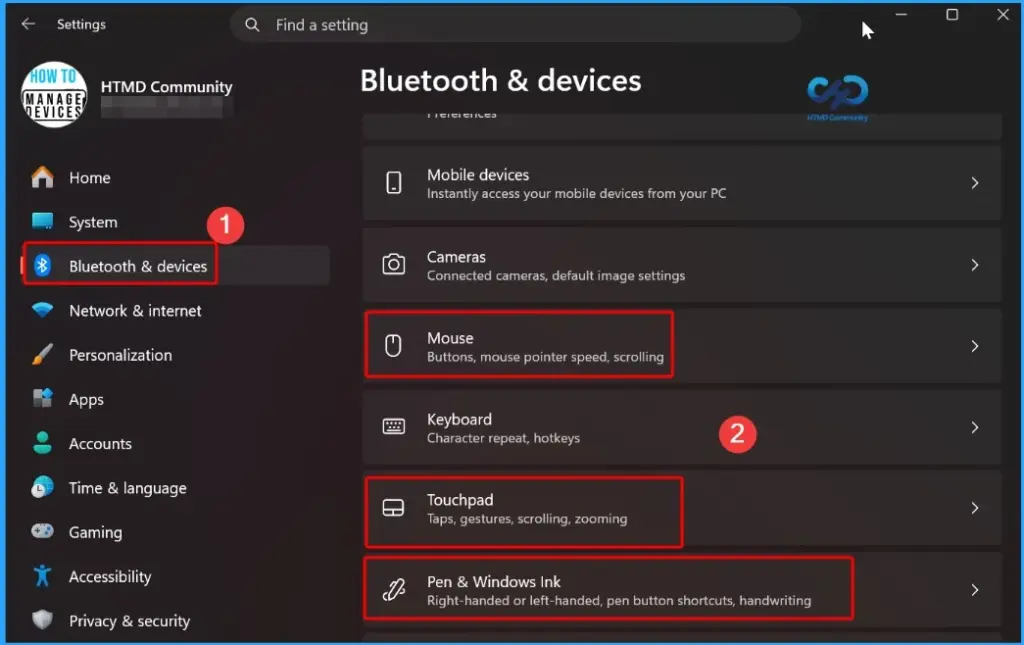
Task: Expand the Keyboard chevron arrow
Action: point(974,428)
